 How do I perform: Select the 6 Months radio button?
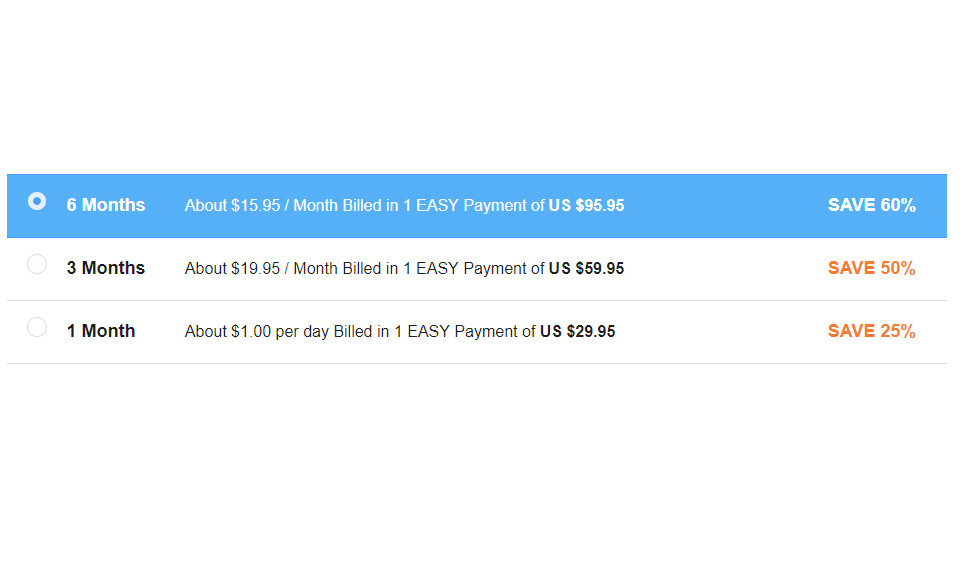click(37, 201)
